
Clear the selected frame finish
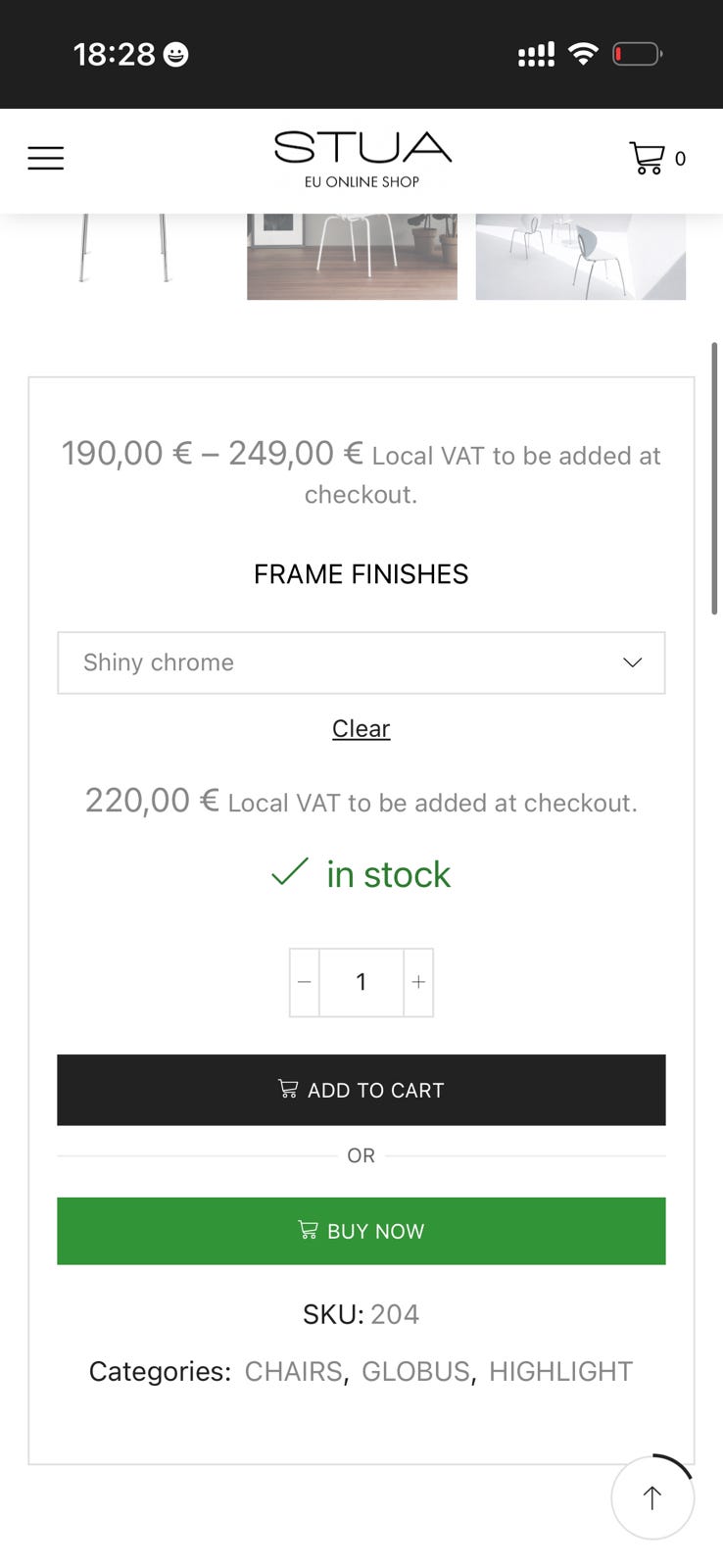pos(361,728)
